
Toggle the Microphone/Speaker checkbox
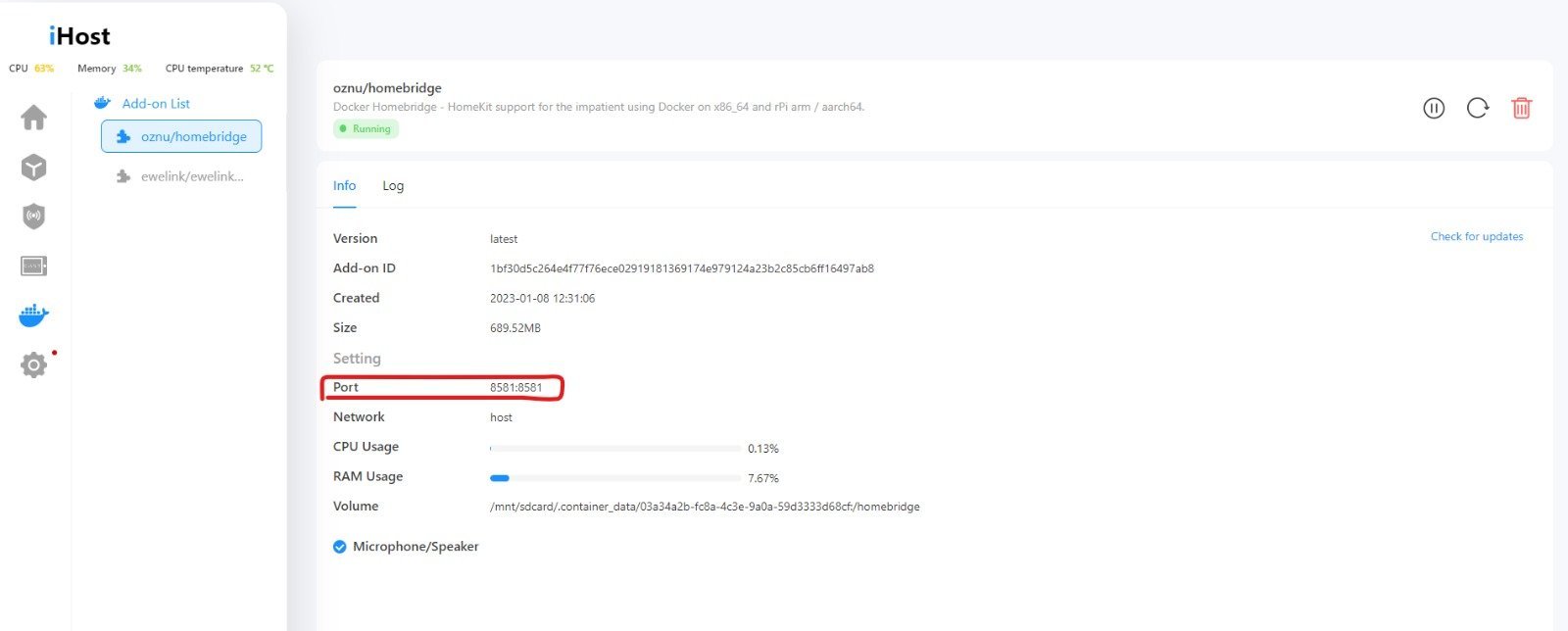pos(340,547)
